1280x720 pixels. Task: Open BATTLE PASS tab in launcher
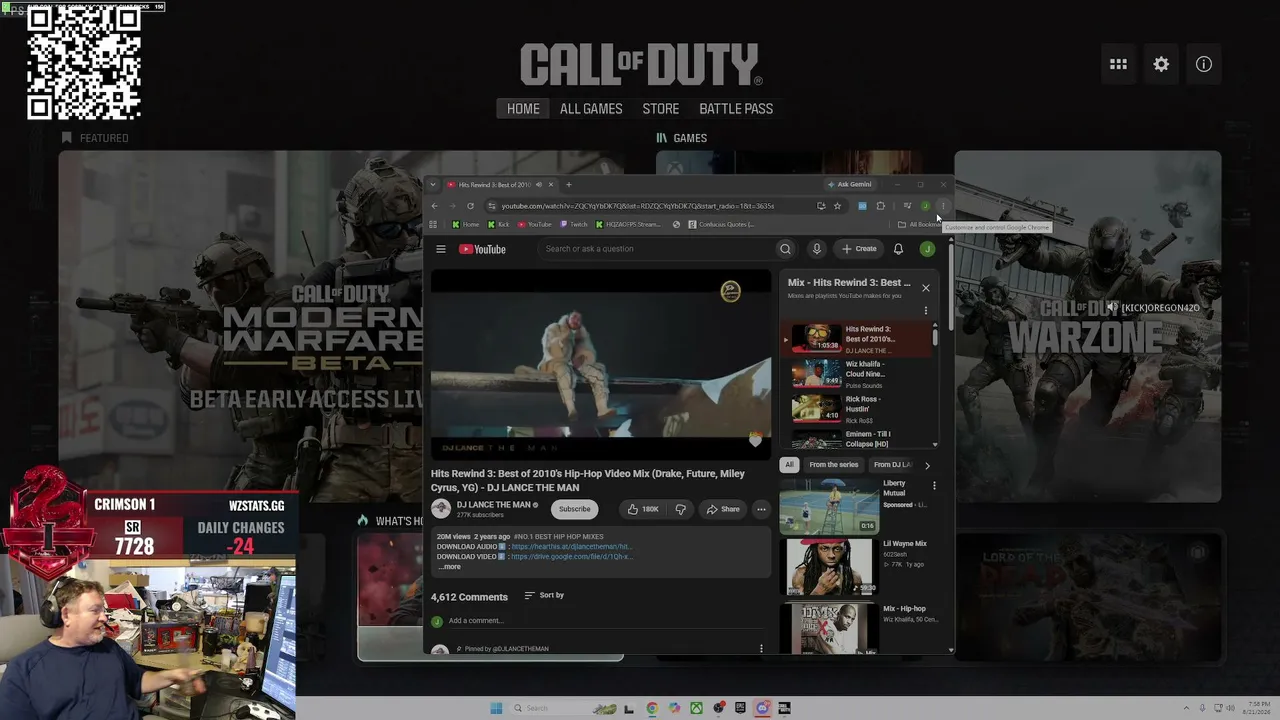736,109
